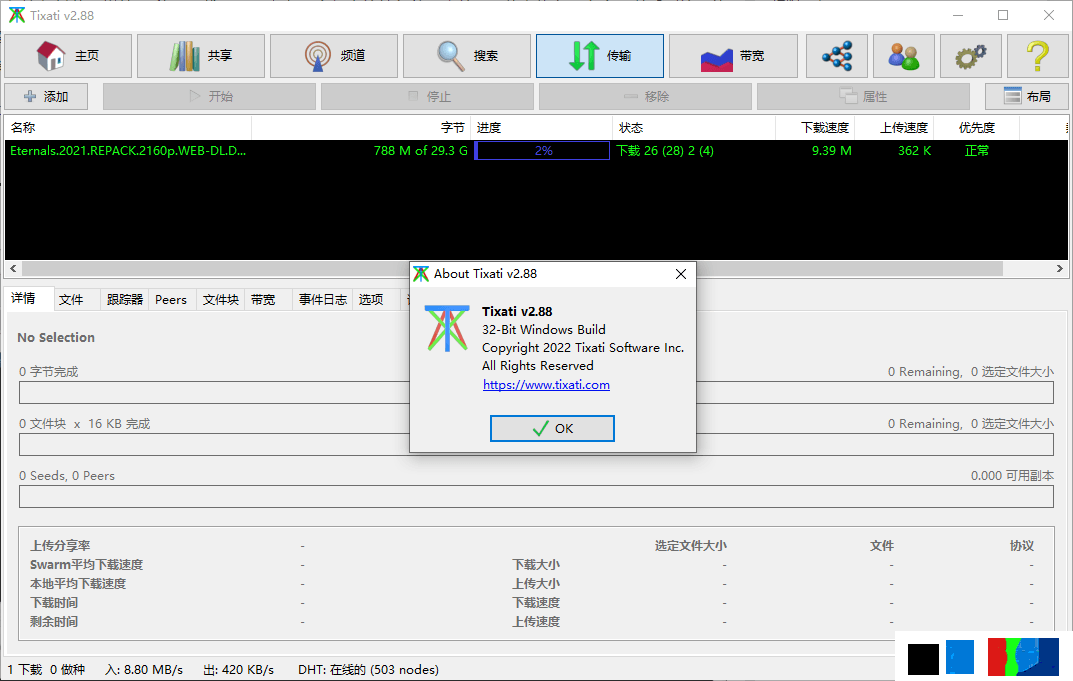
Task: Click the 属性 properties button
Action: [863, 97]
